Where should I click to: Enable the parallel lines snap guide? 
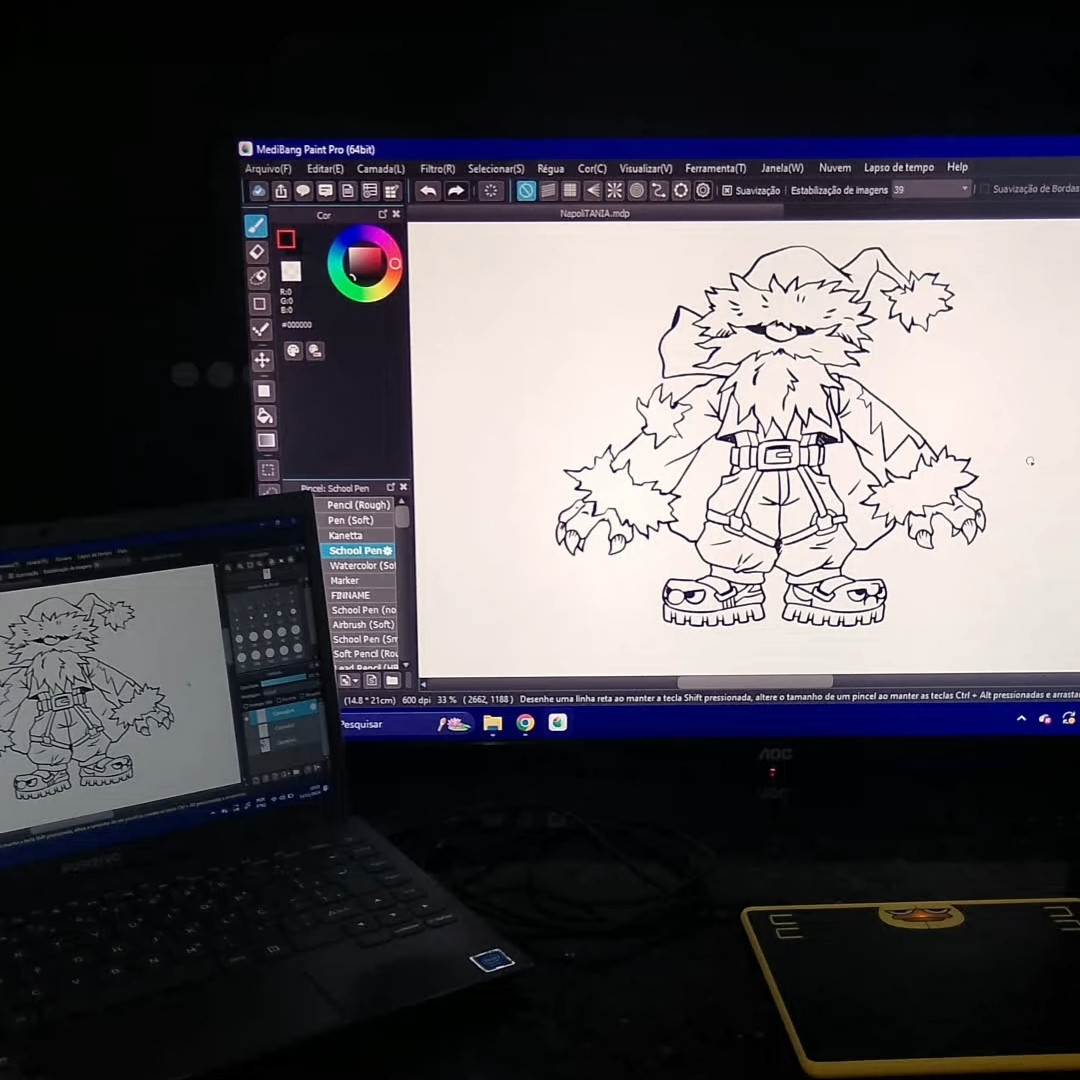[x=548, y=191]
